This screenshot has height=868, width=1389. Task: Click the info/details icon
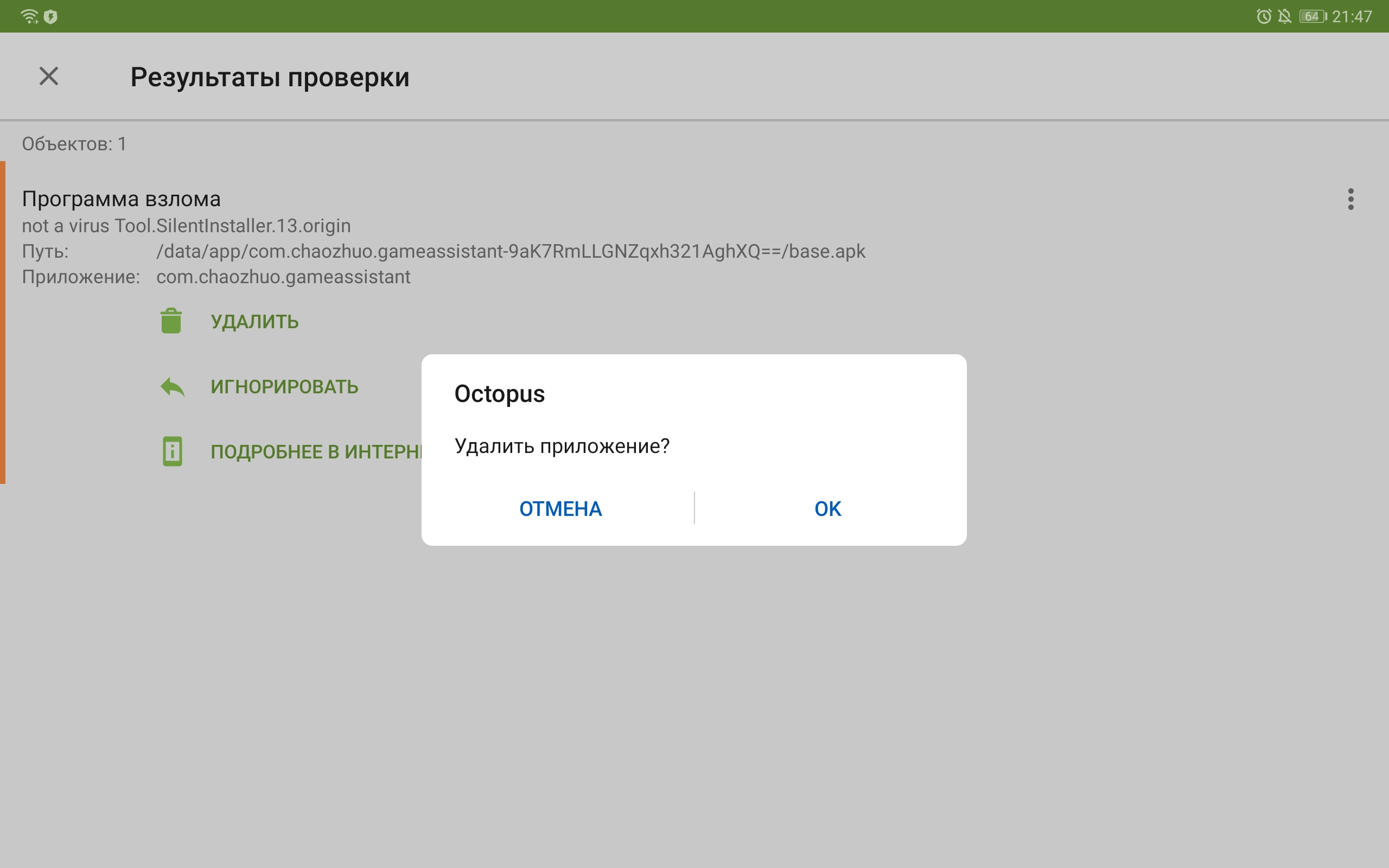click(173, 452)
